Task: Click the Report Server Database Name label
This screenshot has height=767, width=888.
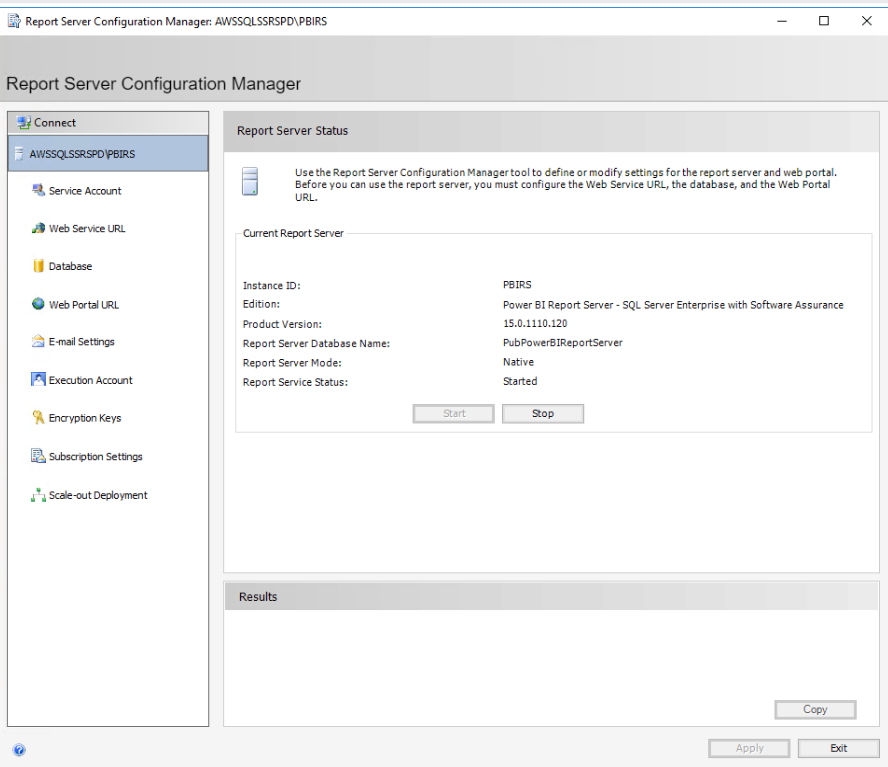Action: click(316, 343)
